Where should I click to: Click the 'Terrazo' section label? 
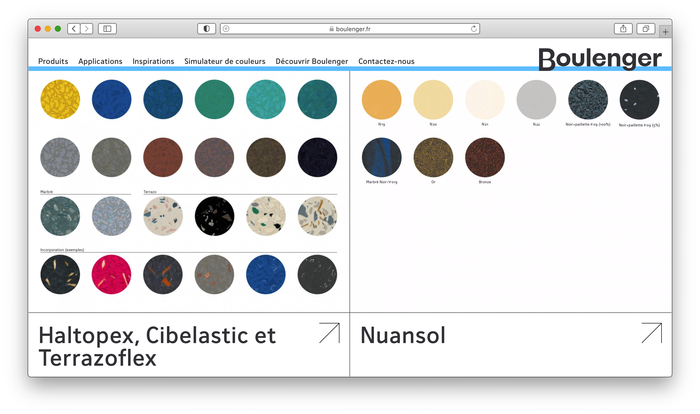[150, 192]
